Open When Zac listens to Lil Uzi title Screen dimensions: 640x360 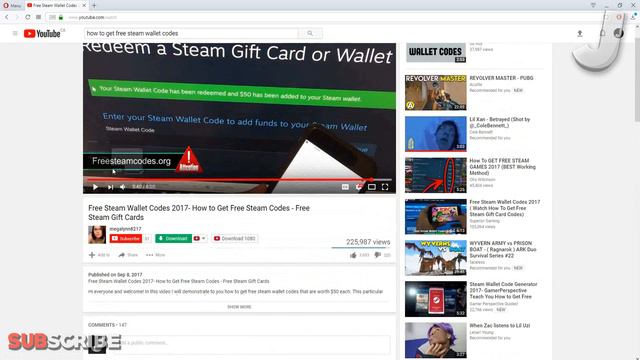[x=500, y=326]
